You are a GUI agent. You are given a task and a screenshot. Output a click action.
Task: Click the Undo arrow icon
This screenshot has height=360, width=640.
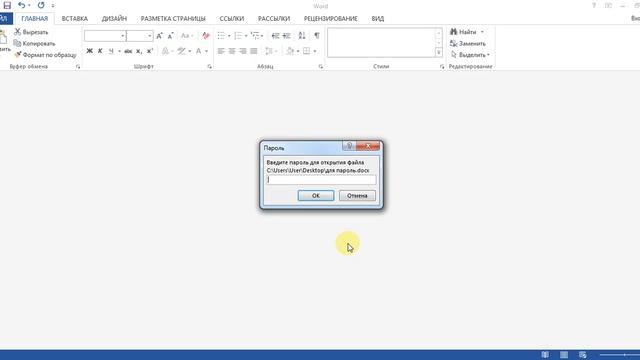point(22,5)
